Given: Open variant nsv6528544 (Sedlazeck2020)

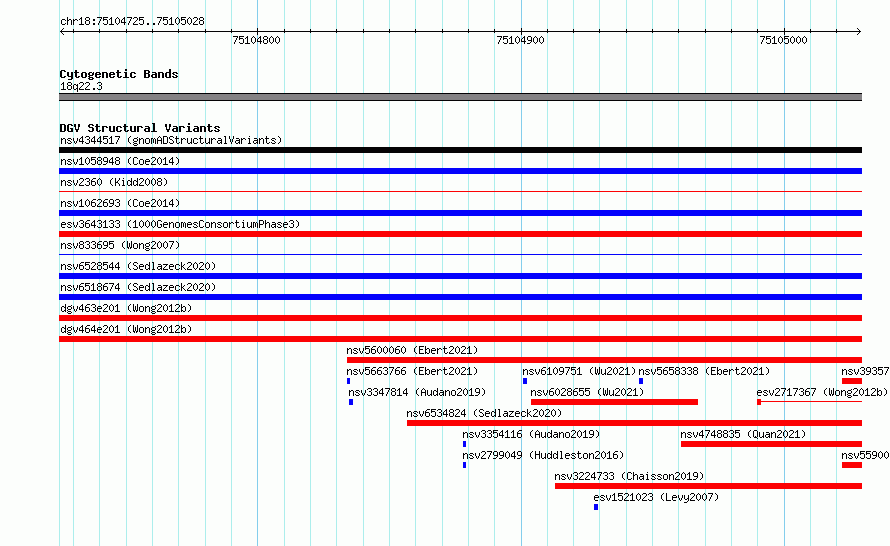Looking at the screenshot, I should [138, 266].
